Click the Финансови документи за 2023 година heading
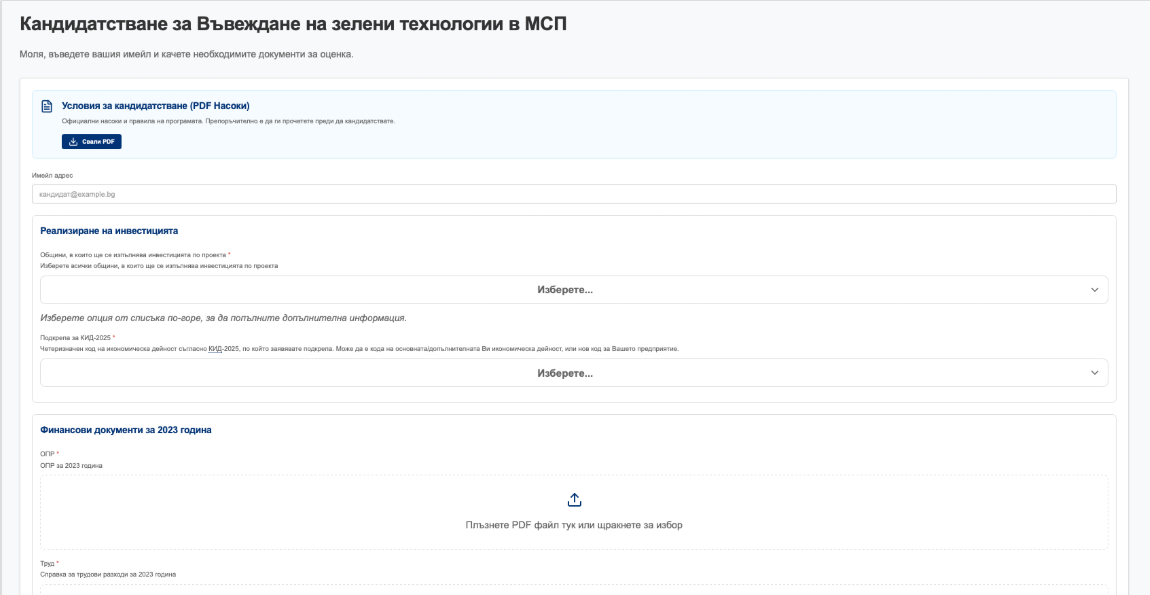This screenshot has height=595, width=1150. pyautogui.click(x=125, y=430)
